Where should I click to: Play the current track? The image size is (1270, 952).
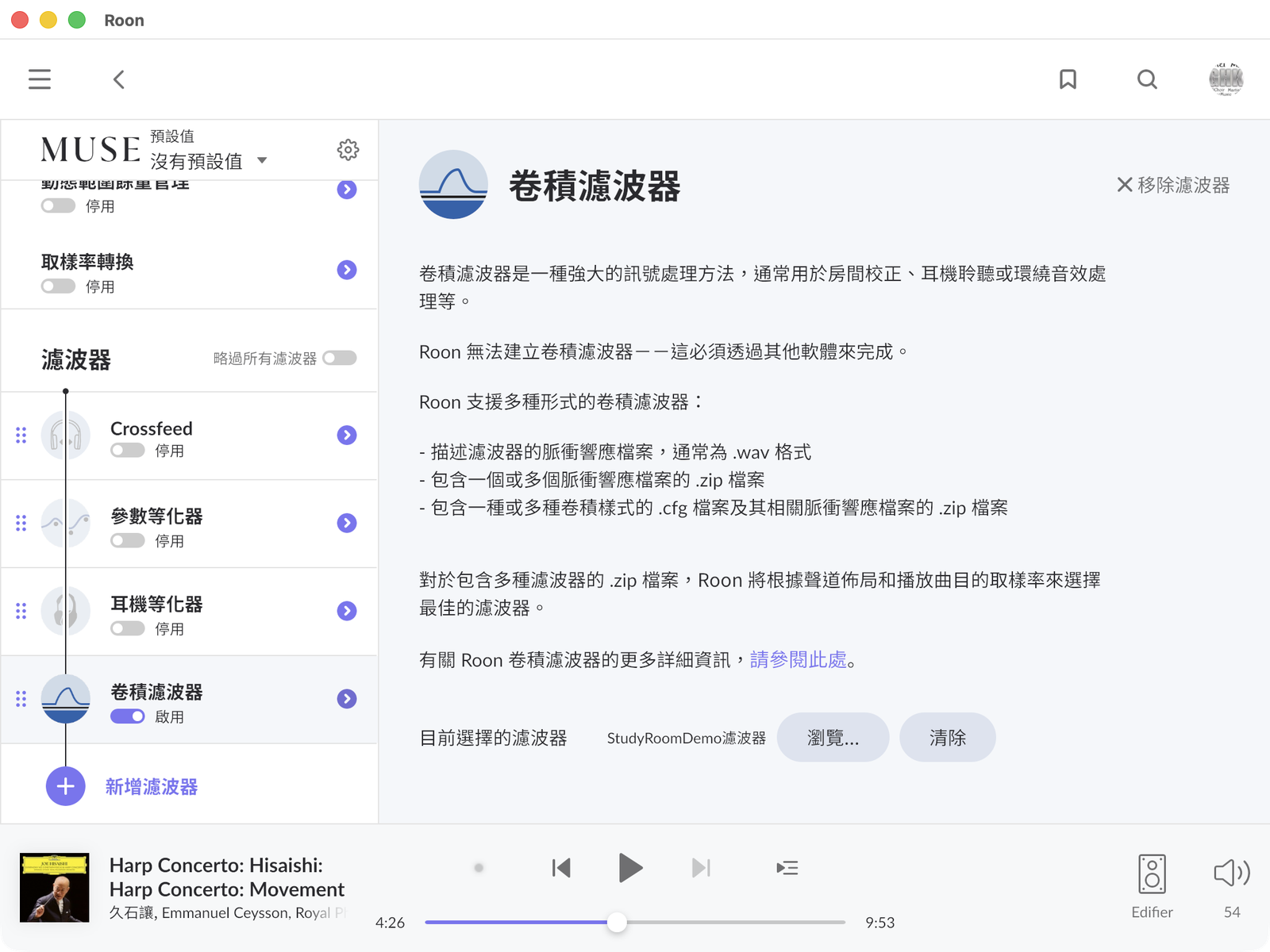[630, 868]
